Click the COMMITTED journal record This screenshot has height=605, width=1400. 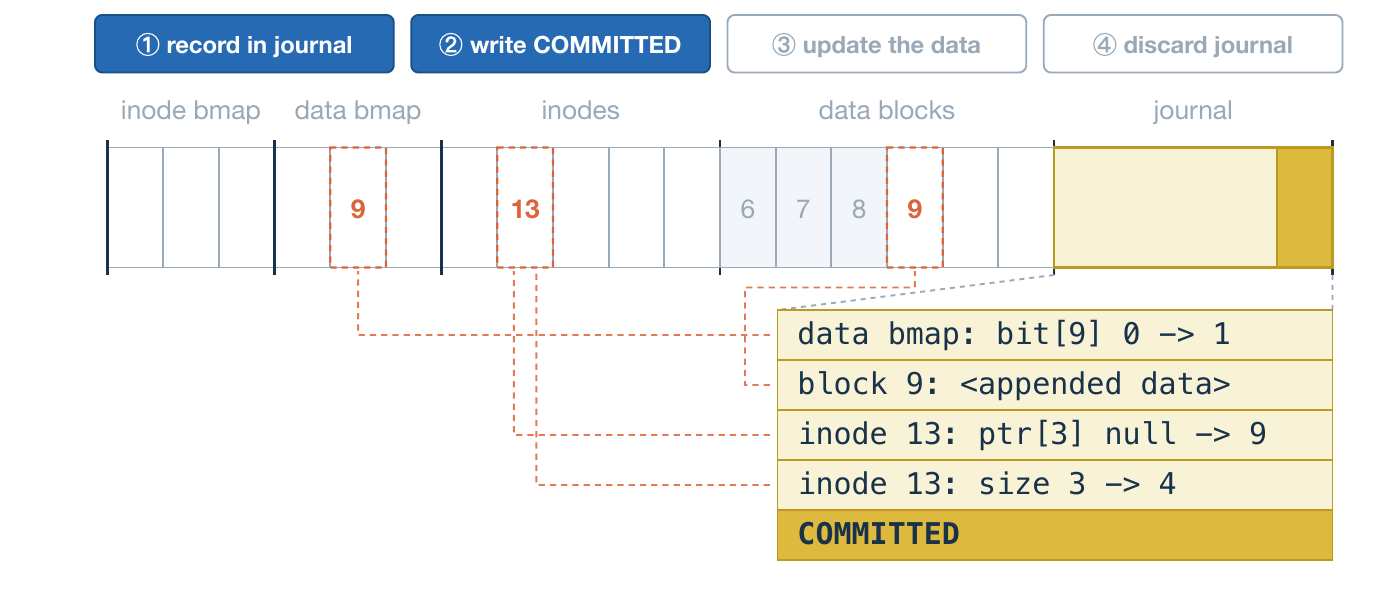[1055, 535]
